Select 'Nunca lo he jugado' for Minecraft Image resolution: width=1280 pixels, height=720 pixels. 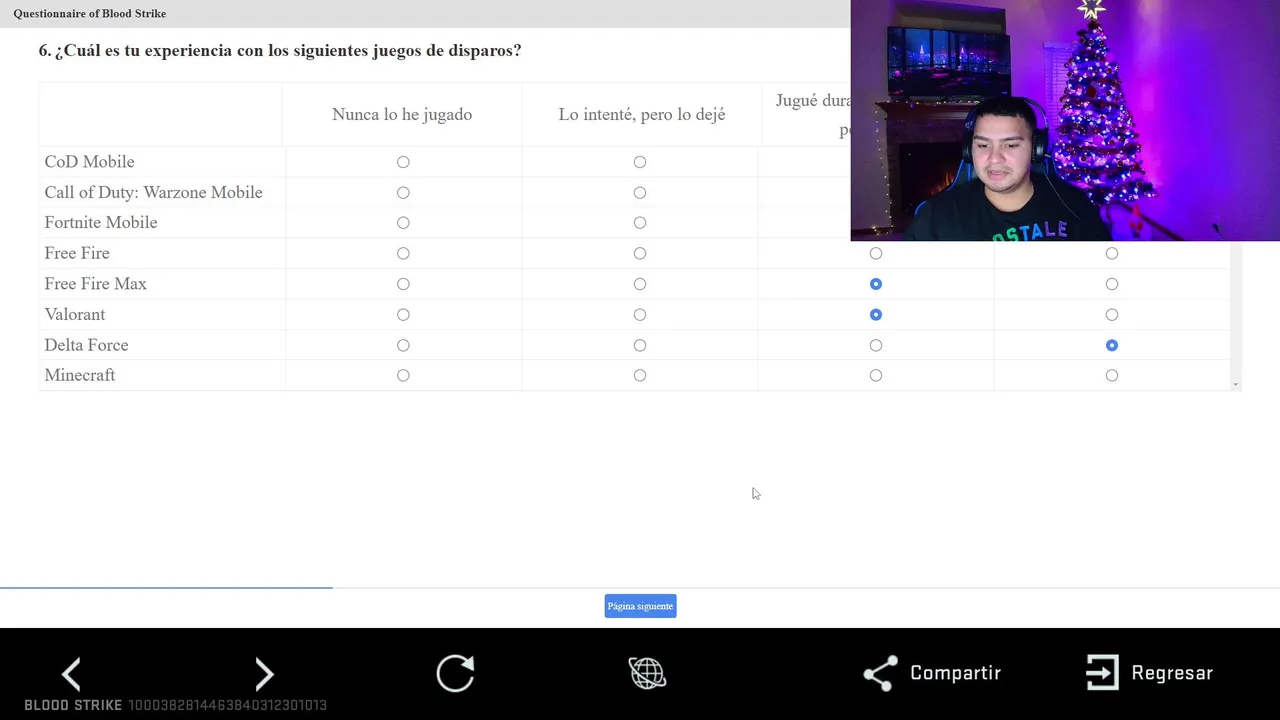pyautogui.click(x=403, y=376)
